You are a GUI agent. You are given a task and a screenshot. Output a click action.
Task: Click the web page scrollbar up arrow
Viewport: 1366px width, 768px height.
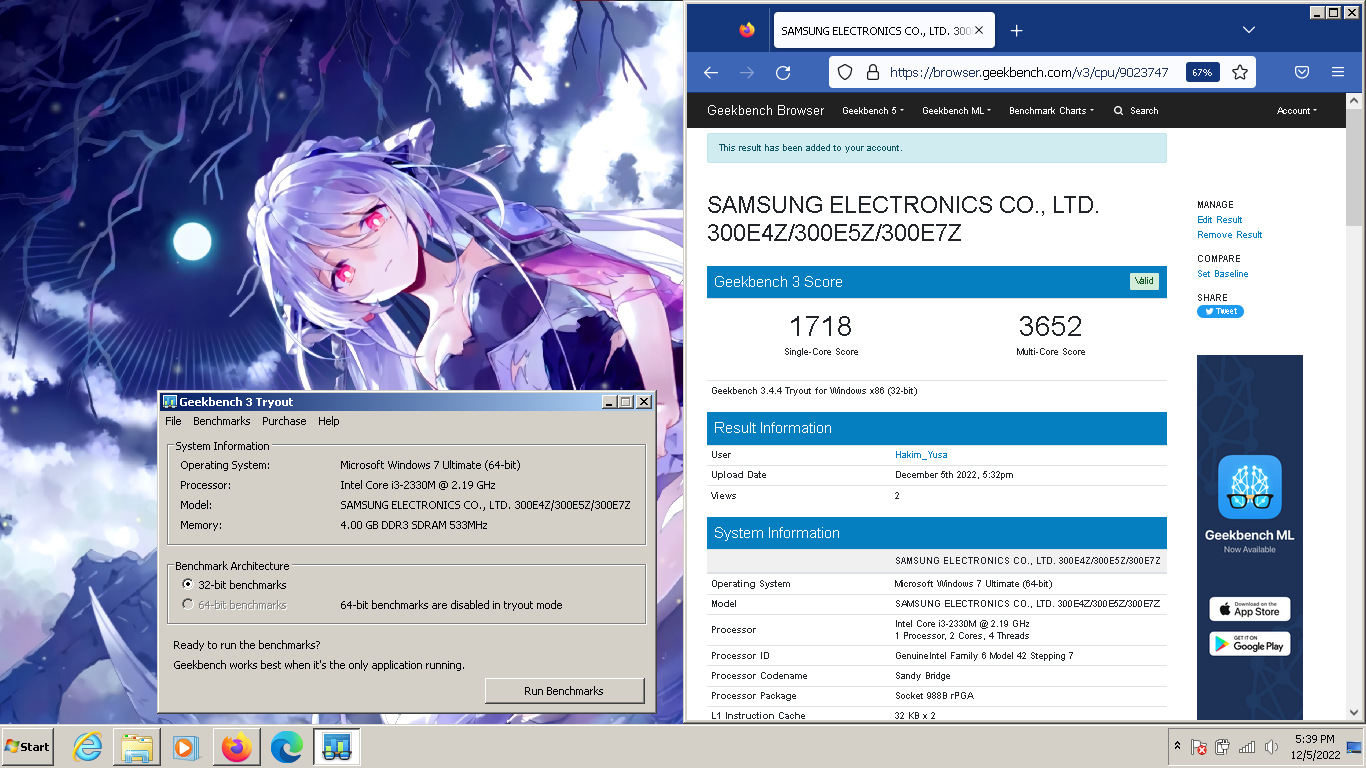(1354, 101)
